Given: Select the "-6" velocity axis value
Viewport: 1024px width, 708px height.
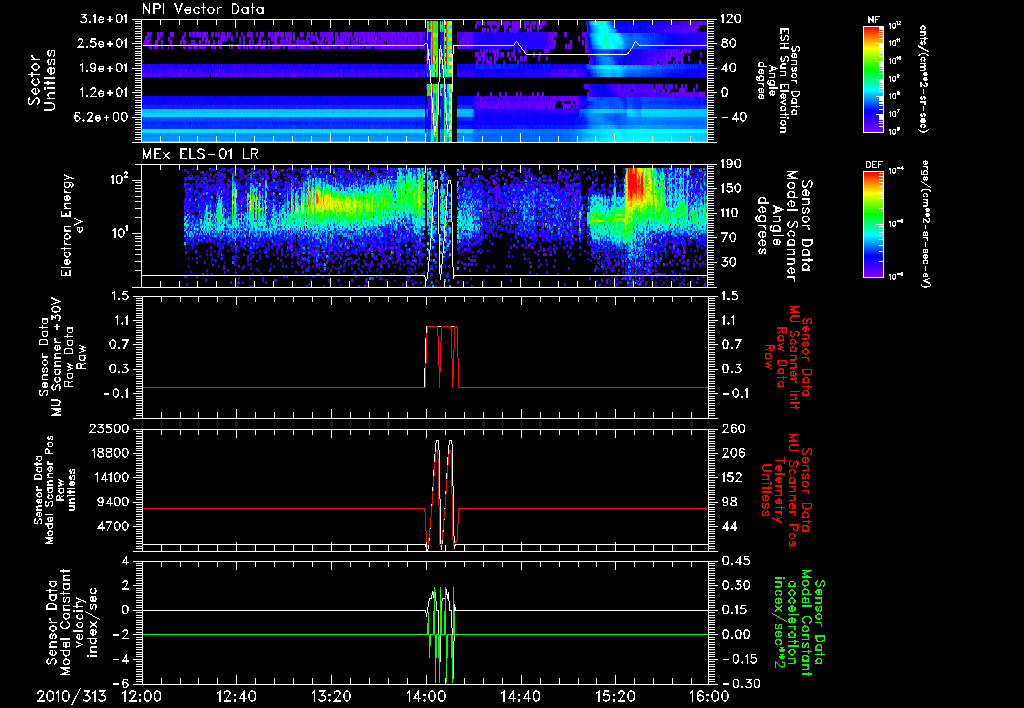Looking at the screenshot, I should tap(121, 683).
